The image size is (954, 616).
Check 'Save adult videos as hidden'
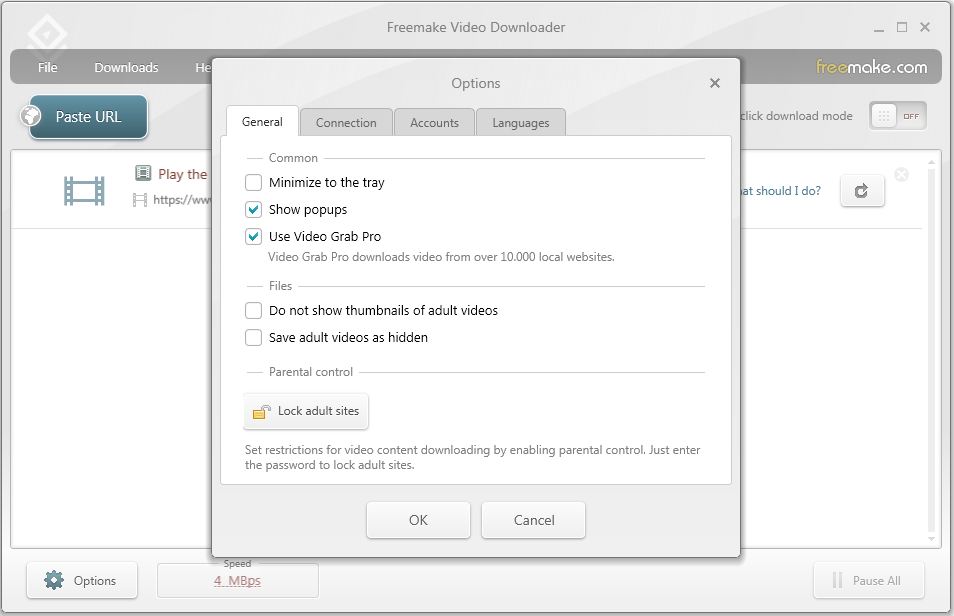(253, 337)
